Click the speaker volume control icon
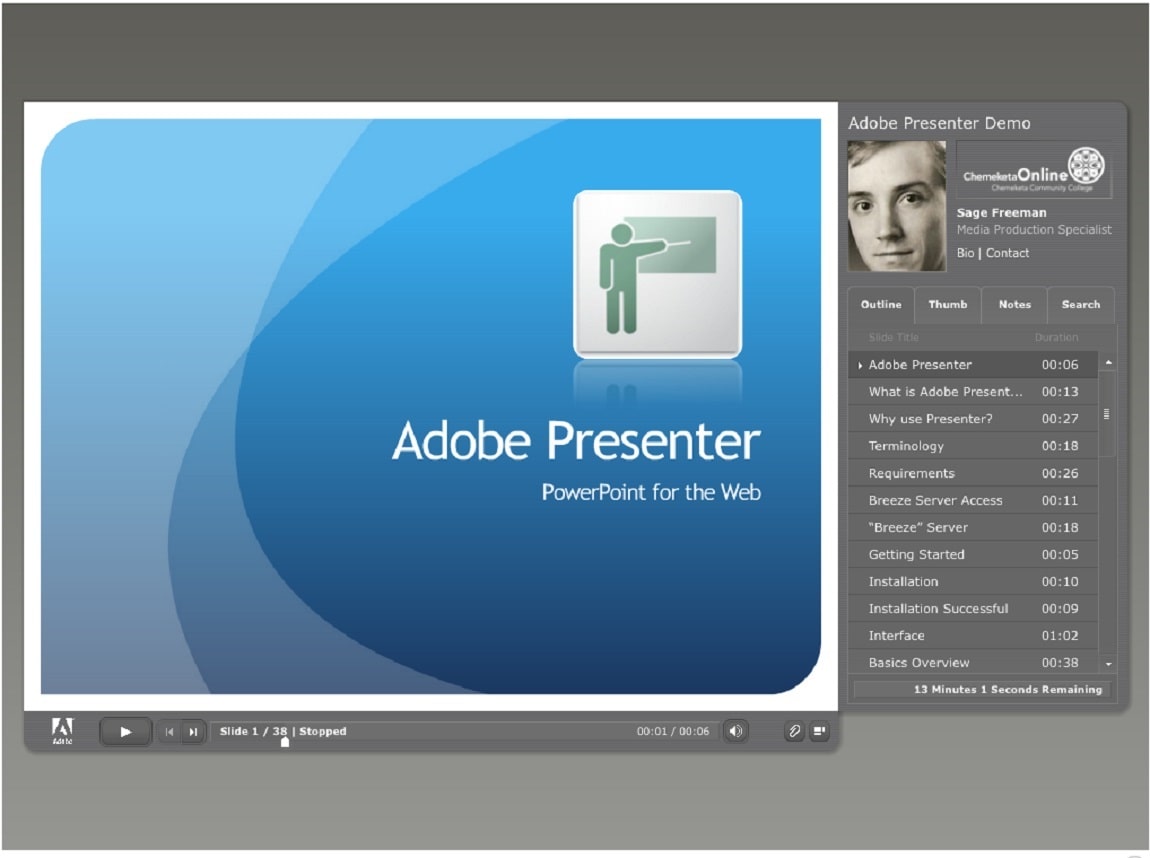1150x858 pixels. tap(736, 731)
